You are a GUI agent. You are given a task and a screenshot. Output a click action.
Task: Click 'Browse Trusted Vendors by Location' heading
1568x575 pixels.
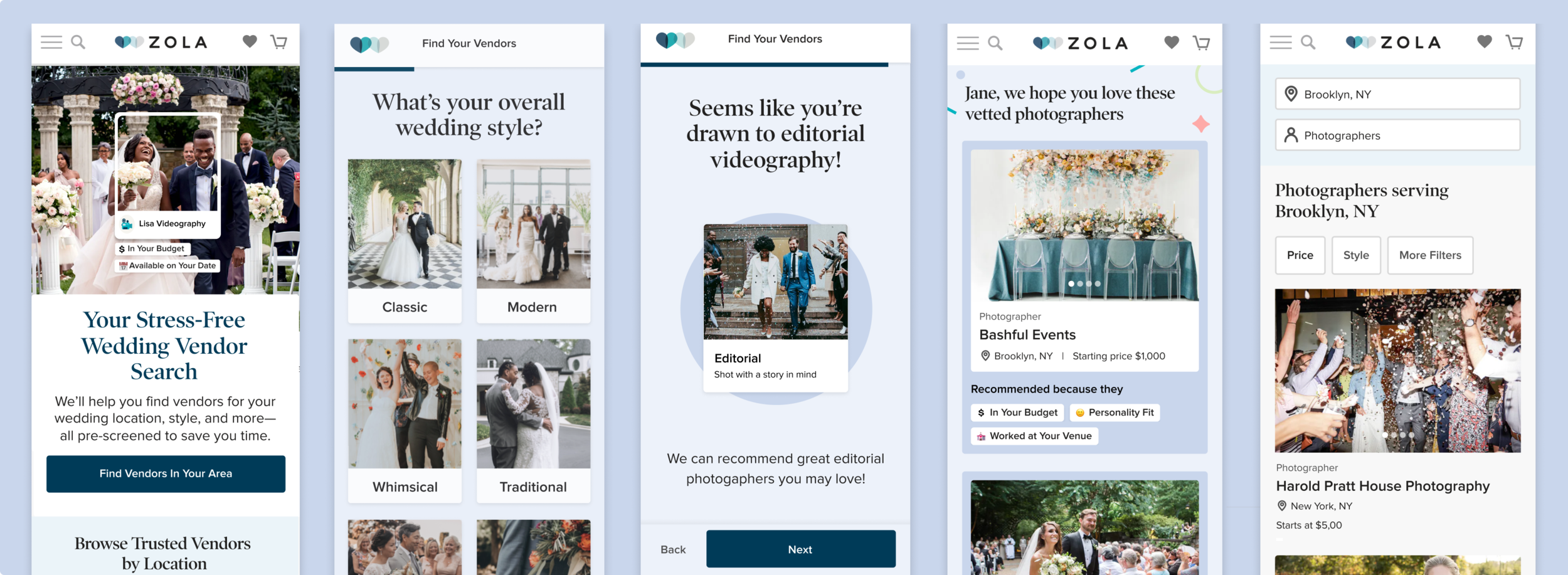pos(163,554)
